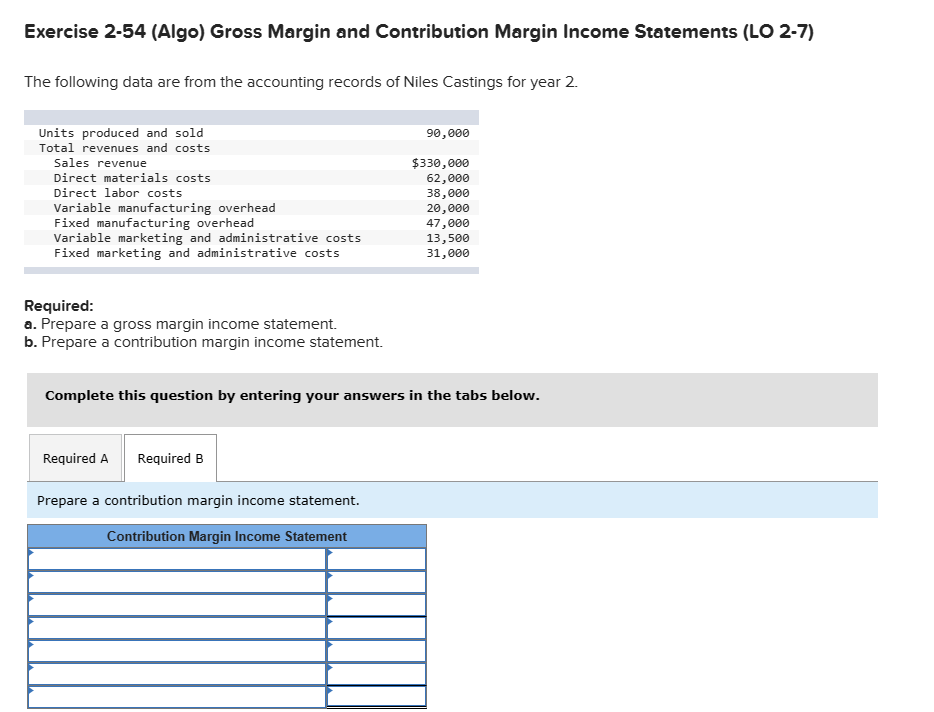
Task: Select the Contribution Margin Income Statement header
Action: [227, 536]
